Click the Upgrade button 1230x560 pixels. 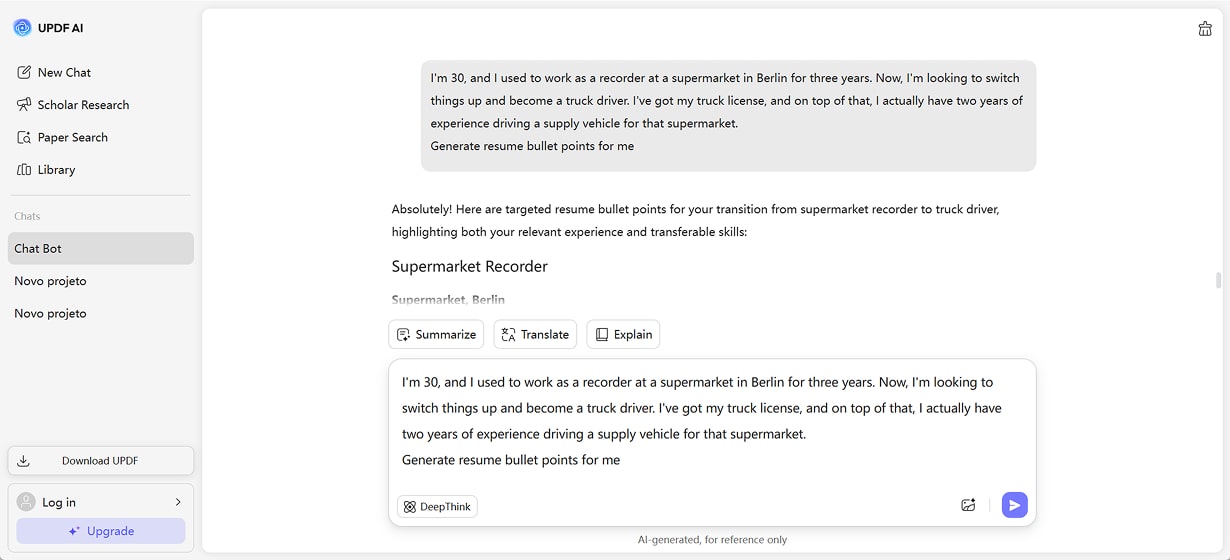(100, 531)
